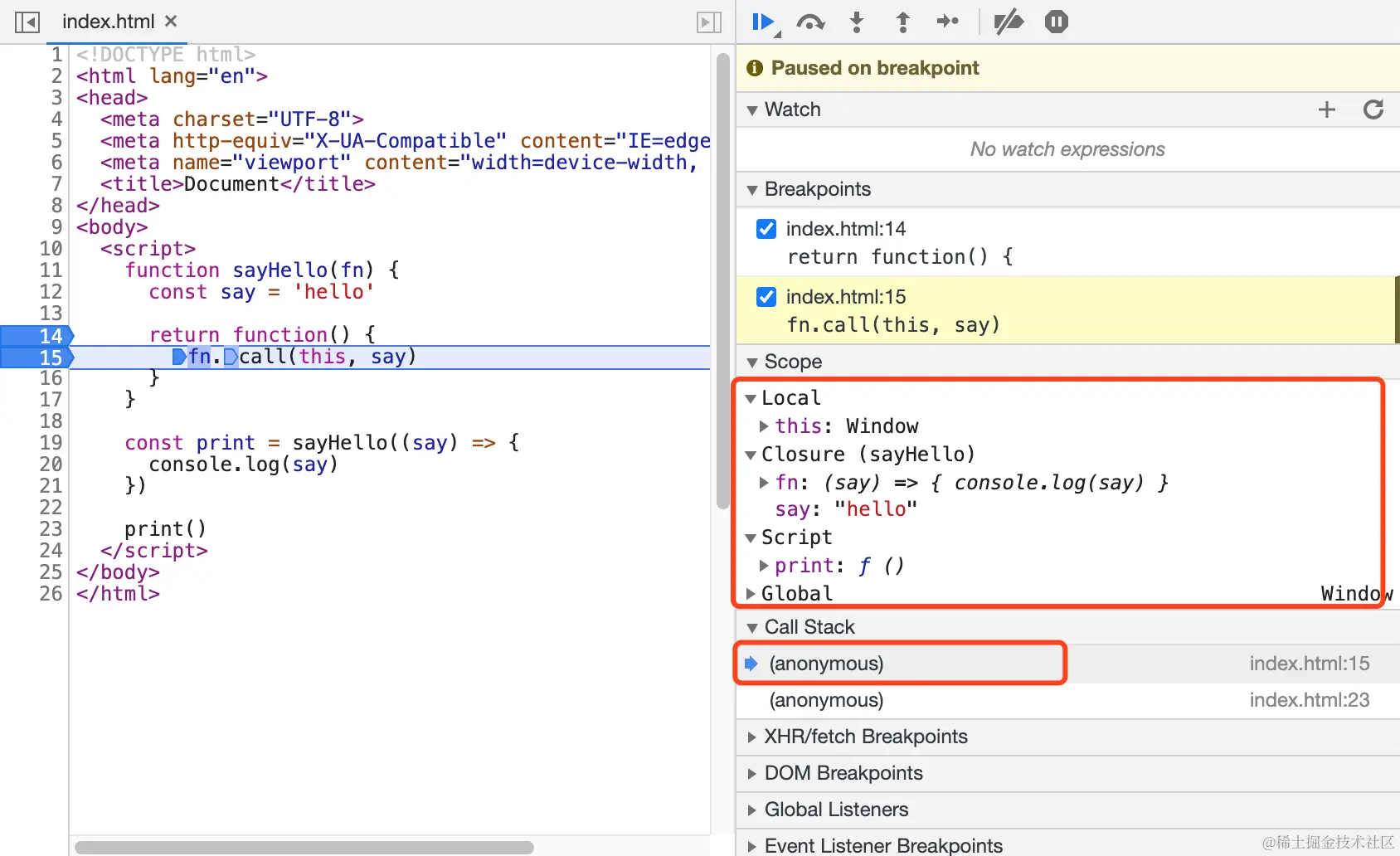
Task: Collapse the Scope section
Action: [752, 362]
